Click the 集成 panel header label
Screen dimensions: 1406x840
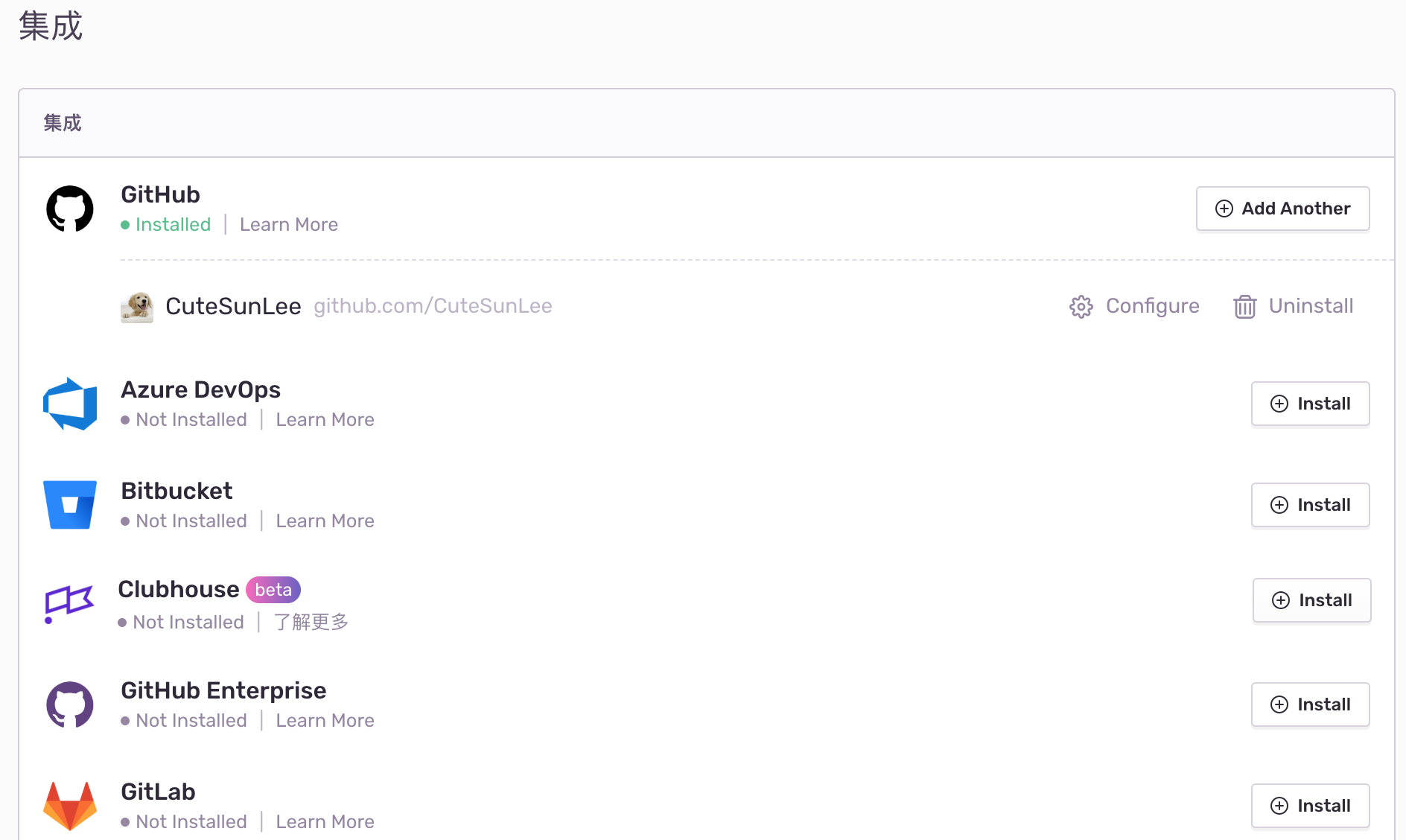pos(63,123)
